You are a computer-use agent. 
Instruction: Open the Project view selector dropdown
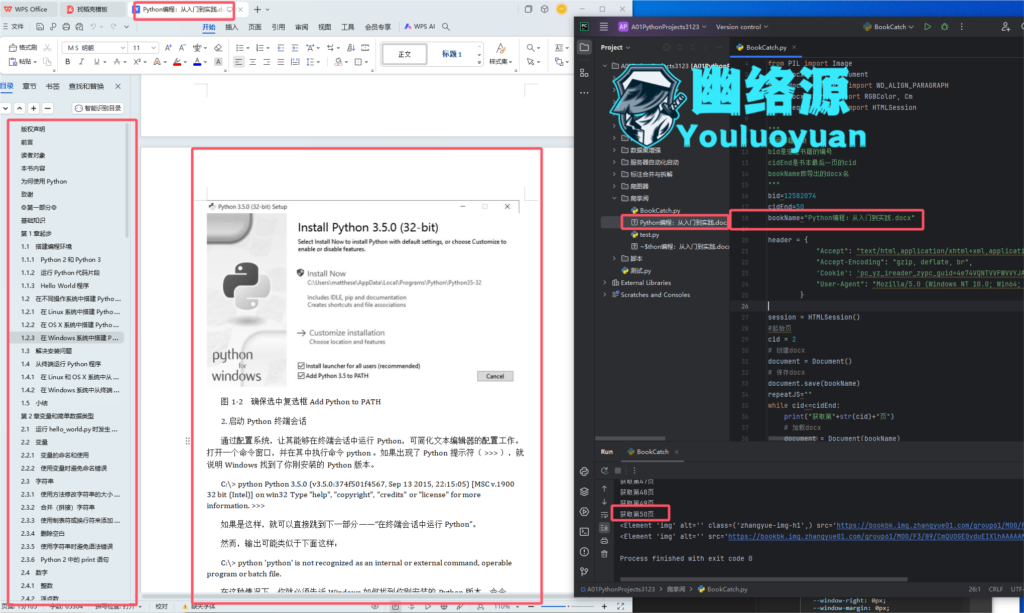click(x=615, y=48)
